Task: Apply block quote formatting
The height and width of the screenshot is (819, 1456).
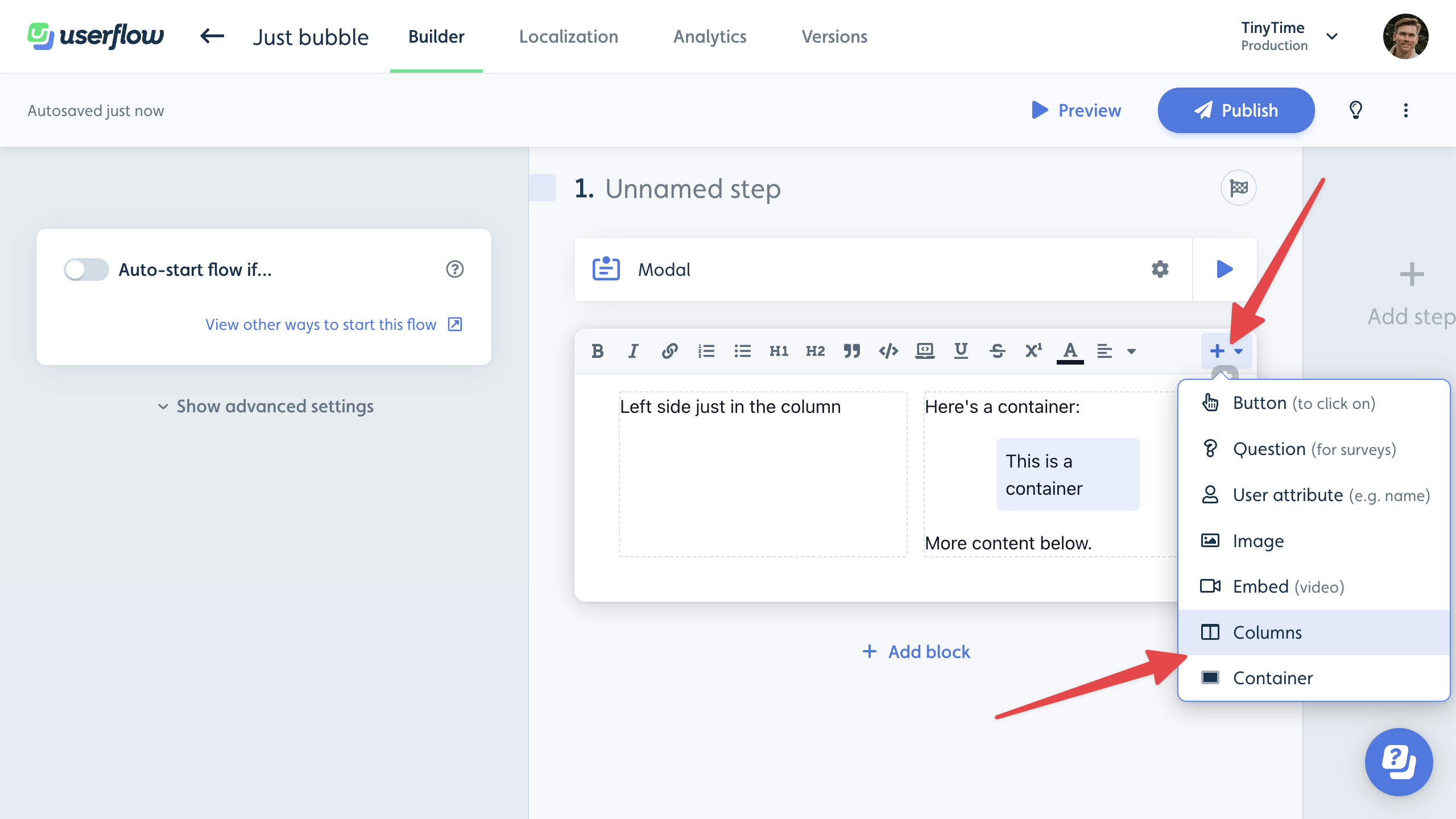Action: [x=851, y=351]
